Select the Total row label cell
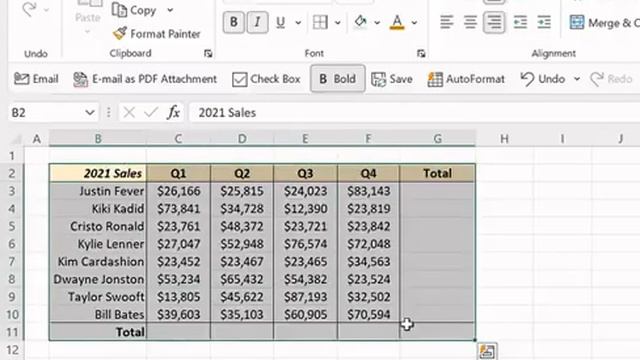This screenshot has height=360, width=640. tap(98, 332)
